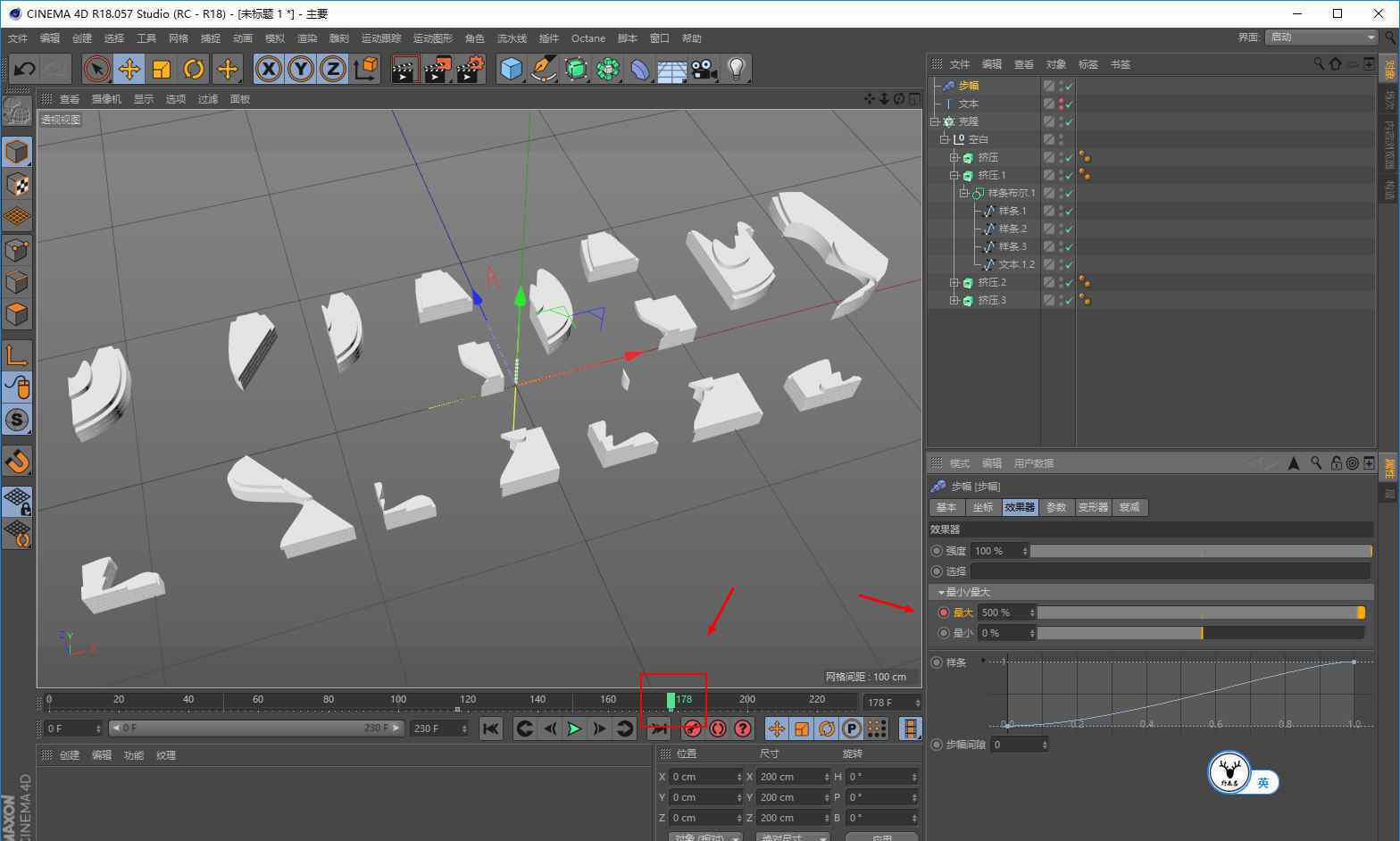Switch to the 变形器 tab

[1093, 507]
